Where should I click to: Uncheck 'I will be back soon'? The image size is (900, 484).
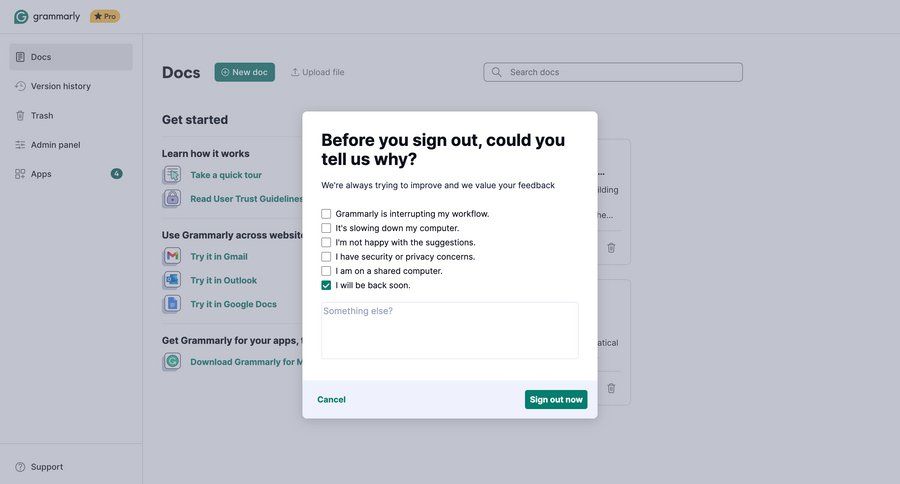click(x=326, y=285)
